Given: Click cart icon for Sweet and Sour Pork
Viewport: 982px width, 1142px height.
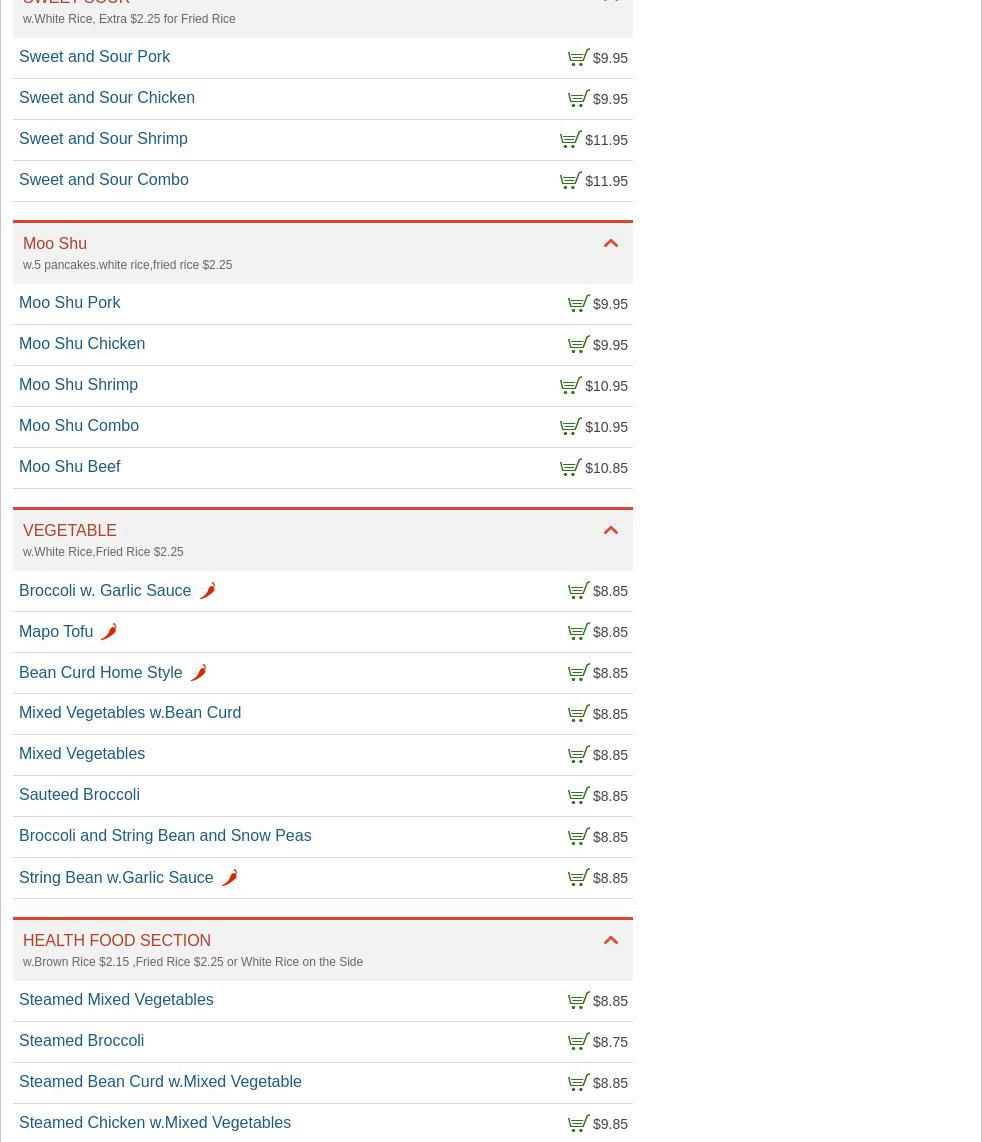Looking at the screenshot, I should pos(578,58).
